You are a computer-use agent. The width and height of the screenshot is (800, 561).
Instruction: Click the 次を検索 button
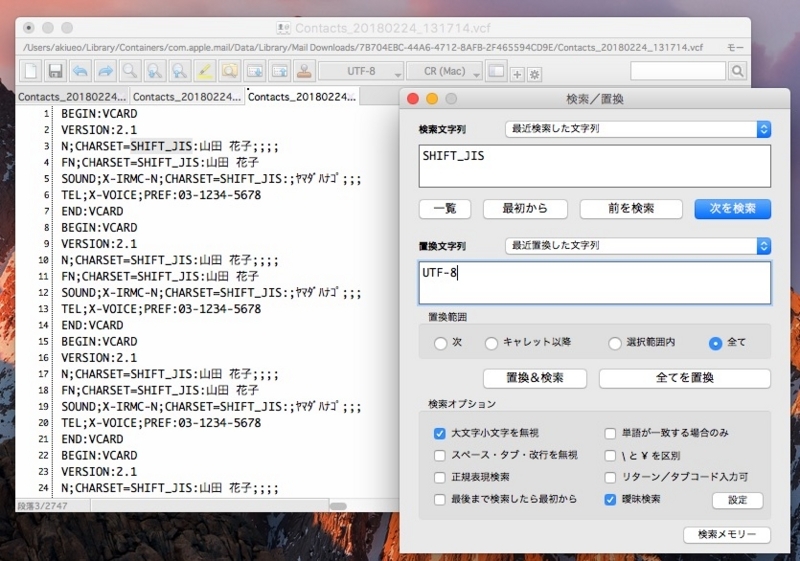click(x=733, y=209)
